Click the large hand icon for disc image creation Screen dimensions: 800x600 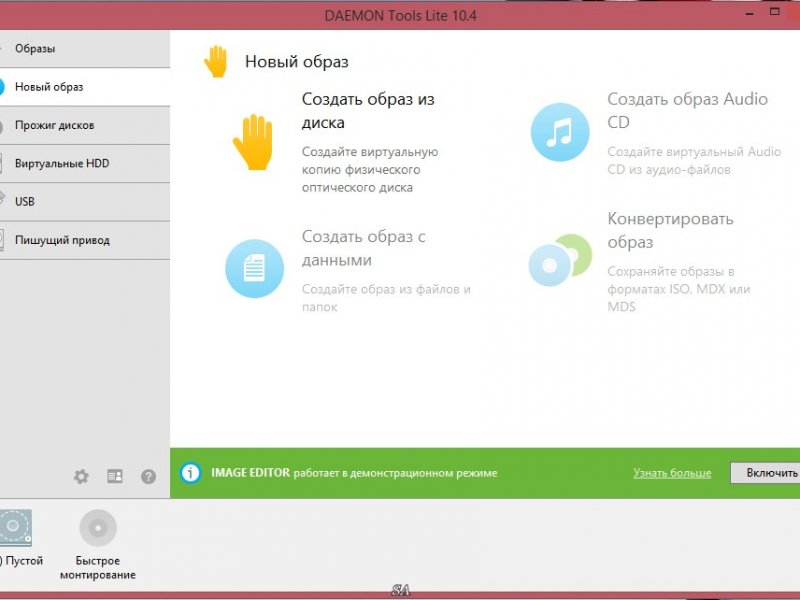coord(254,142)
